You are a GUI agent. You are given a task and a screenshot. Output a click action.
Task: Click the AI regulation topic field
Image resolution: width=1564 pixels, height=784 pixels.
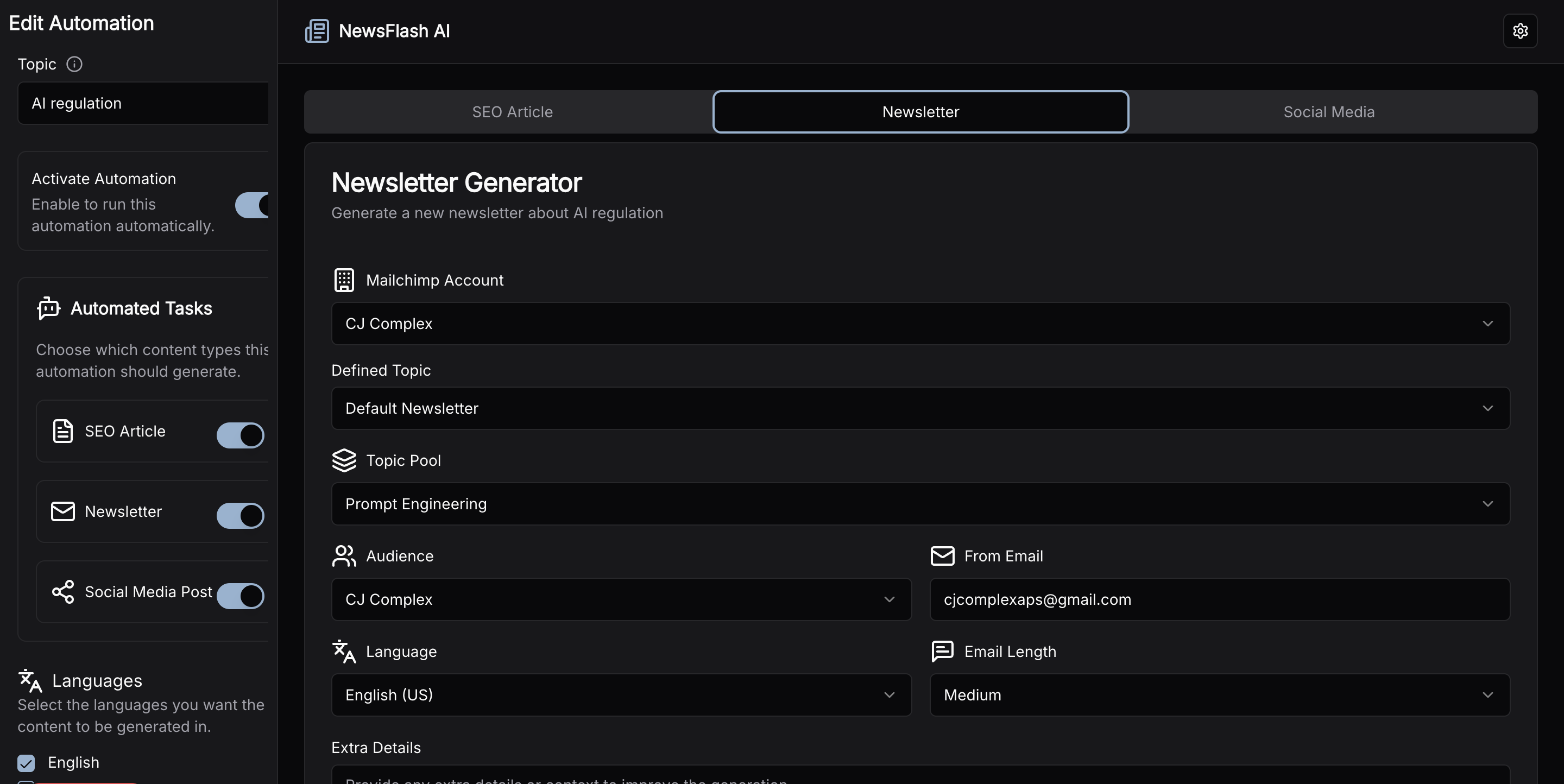click(x=143, y=104)
